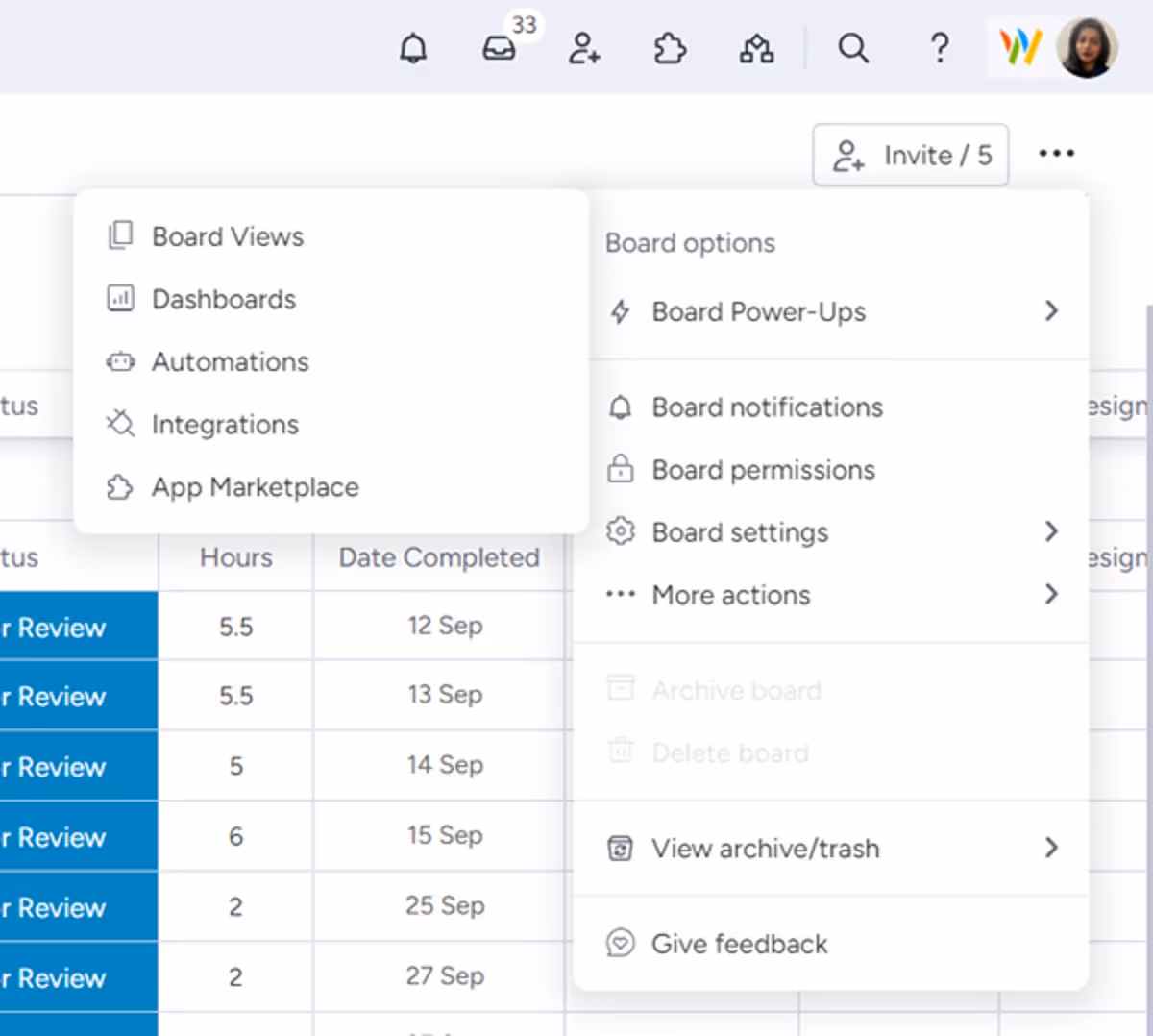The height and width of the screenshot is (1036, 1153).
Task: Click Hours cell in the 25 Sep row
Action: point(235,906)
